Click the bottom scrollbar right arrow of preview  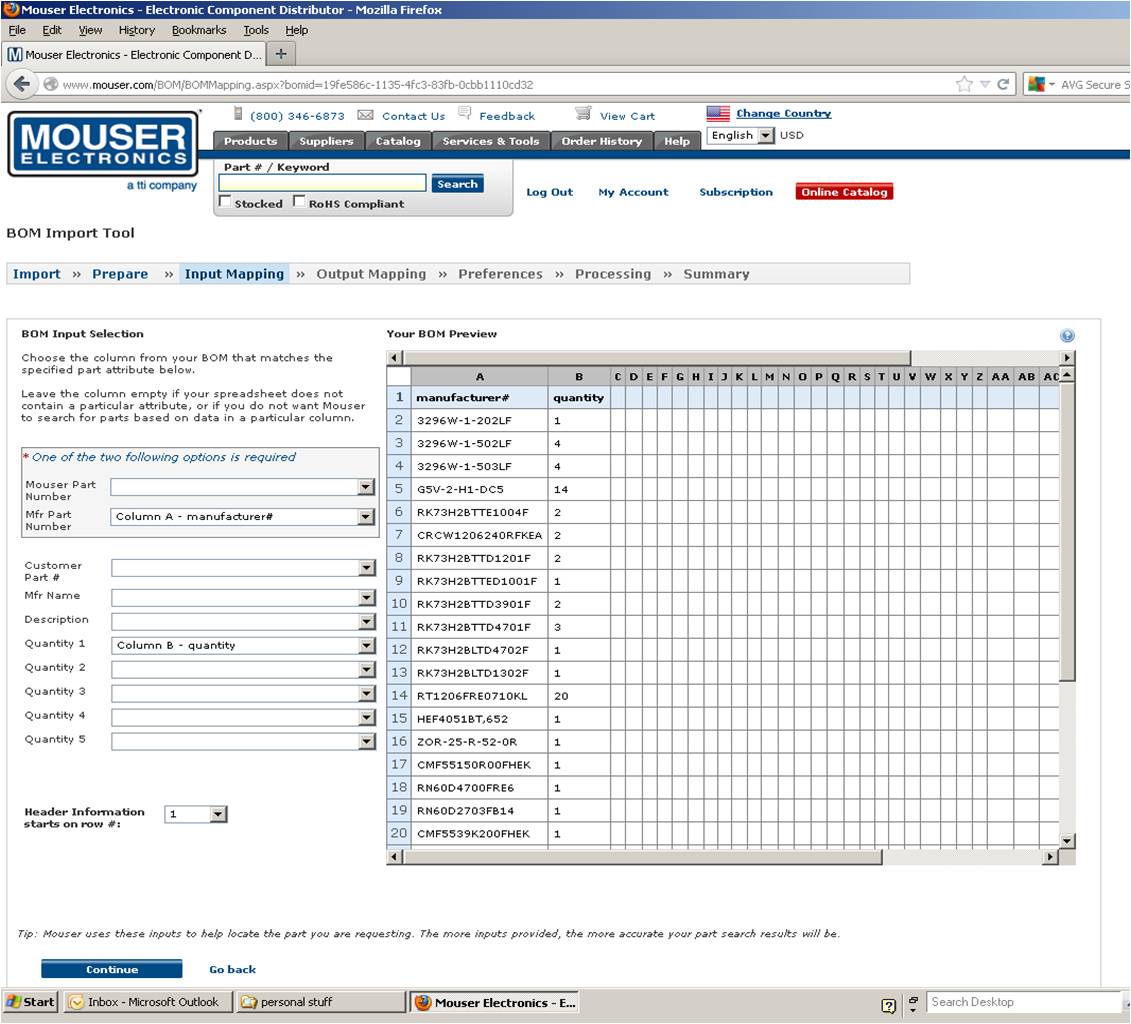click(x=1050, y=857)
